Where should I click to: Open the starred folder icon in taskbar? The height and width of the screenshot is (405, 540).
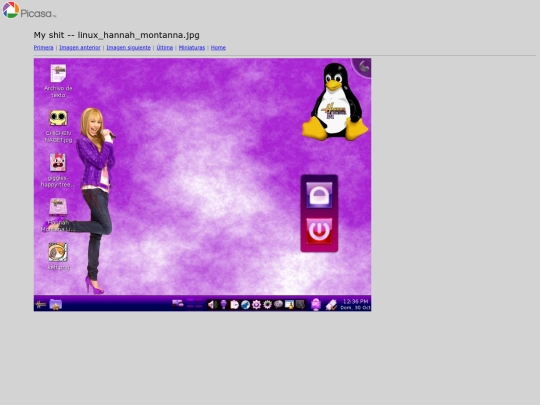(55, 304)
